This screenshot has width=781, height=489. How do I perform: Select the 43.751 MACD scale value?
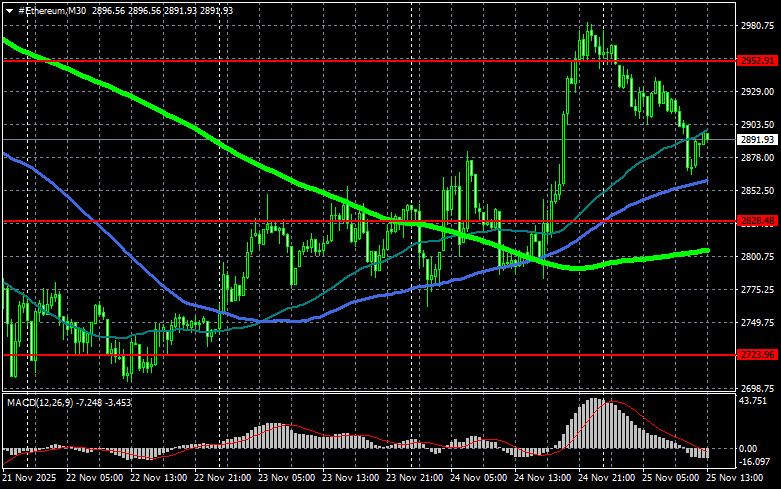pyautogui.click(x=754, y=401)
